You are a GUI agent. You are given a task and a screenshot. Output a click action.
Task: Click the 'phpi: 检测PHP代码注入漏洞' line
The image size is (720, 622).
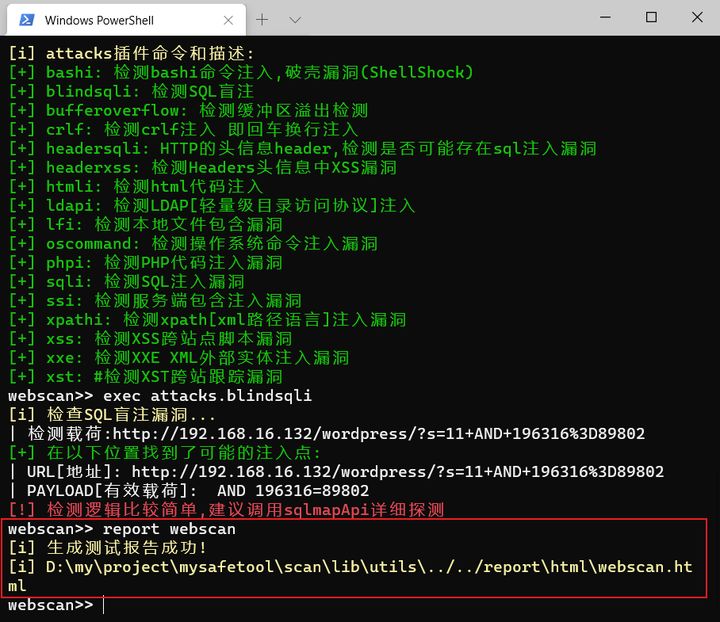pos(146,263)
